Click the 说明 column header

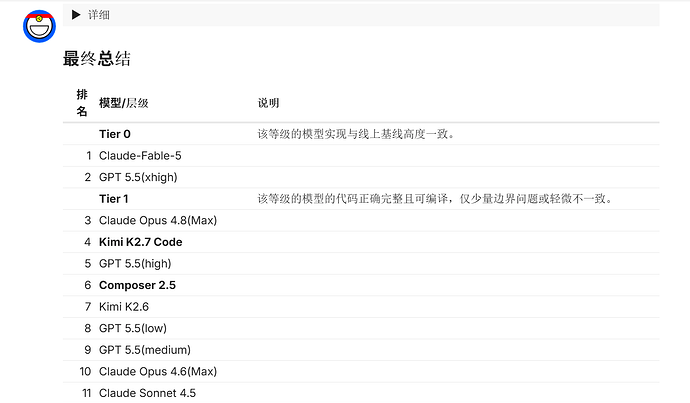[x=268, y=103]
